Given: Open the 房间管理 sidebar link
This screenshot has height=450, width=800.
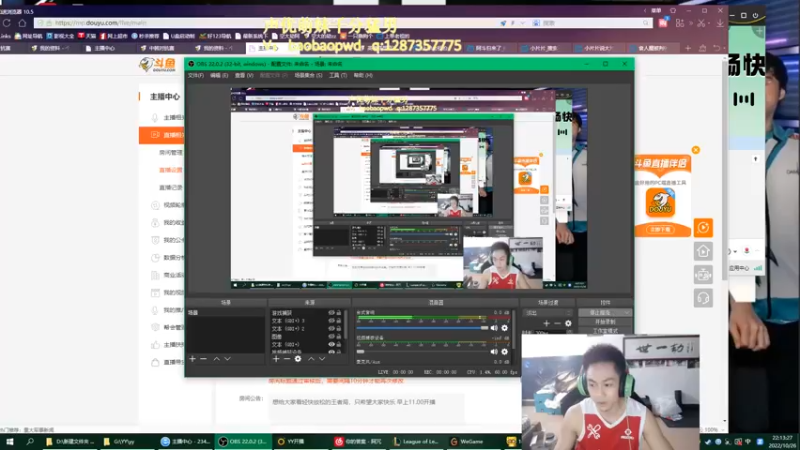Looking at the screenshot, I should click(x=170, y=153).
